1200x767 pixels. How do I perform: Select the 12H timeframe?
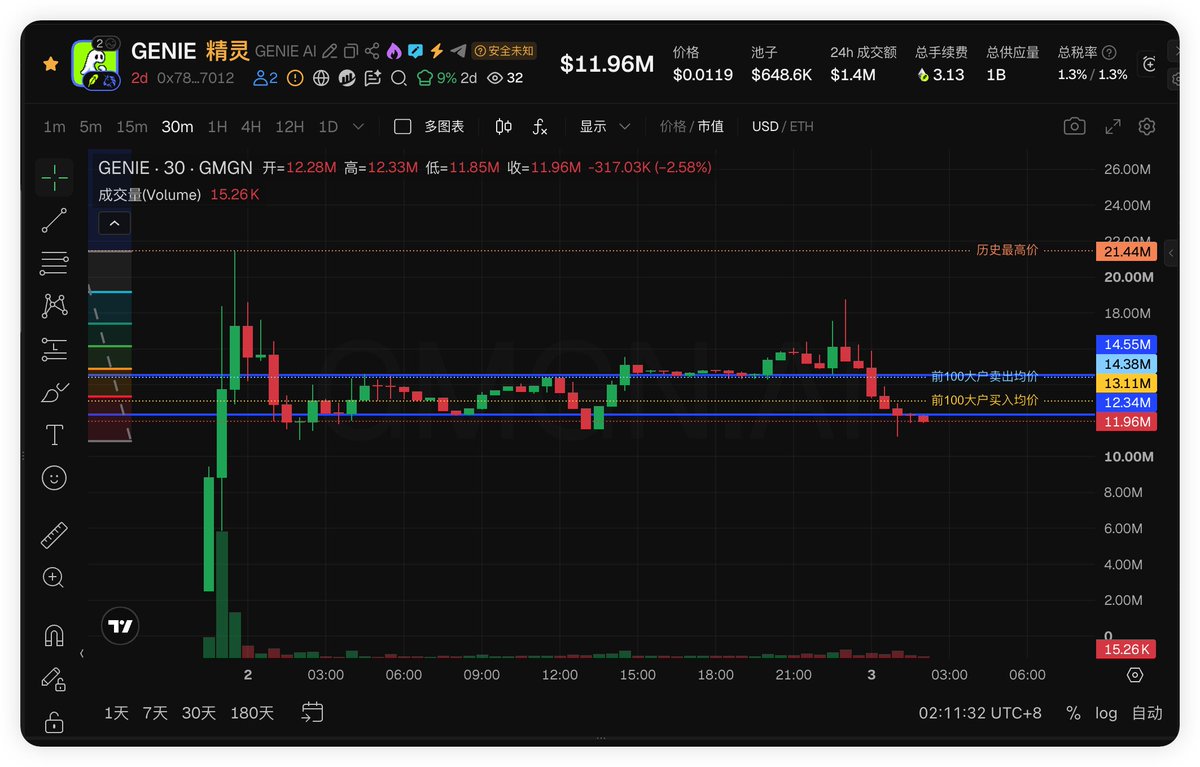tap(290, 127)
